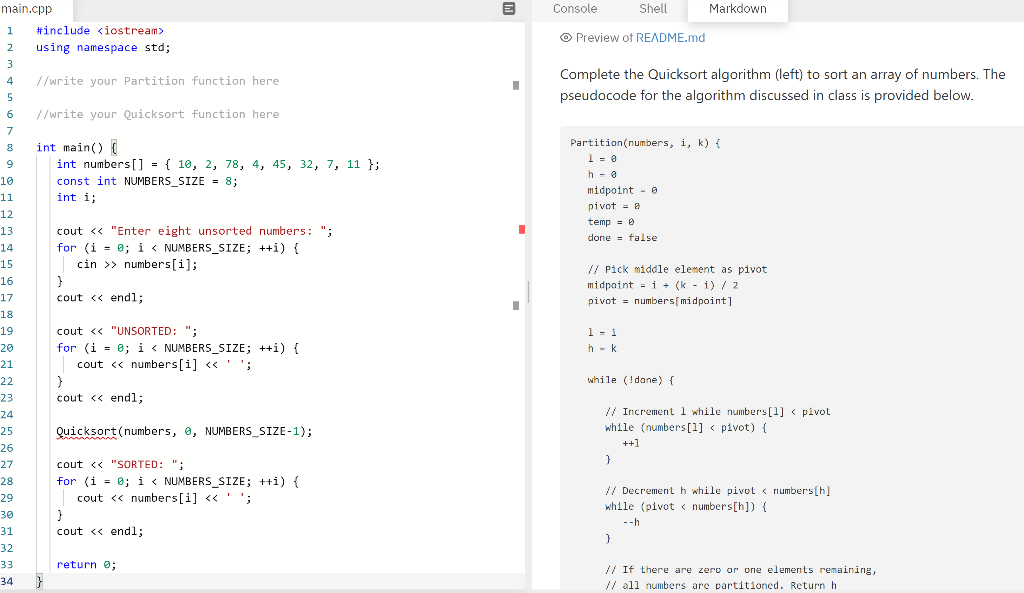Viewport: 1024px width, 593px height.
Task: Click 'while (pivot < numbers[h]) {' pseudocode line
Action: [x=686, y=507]
